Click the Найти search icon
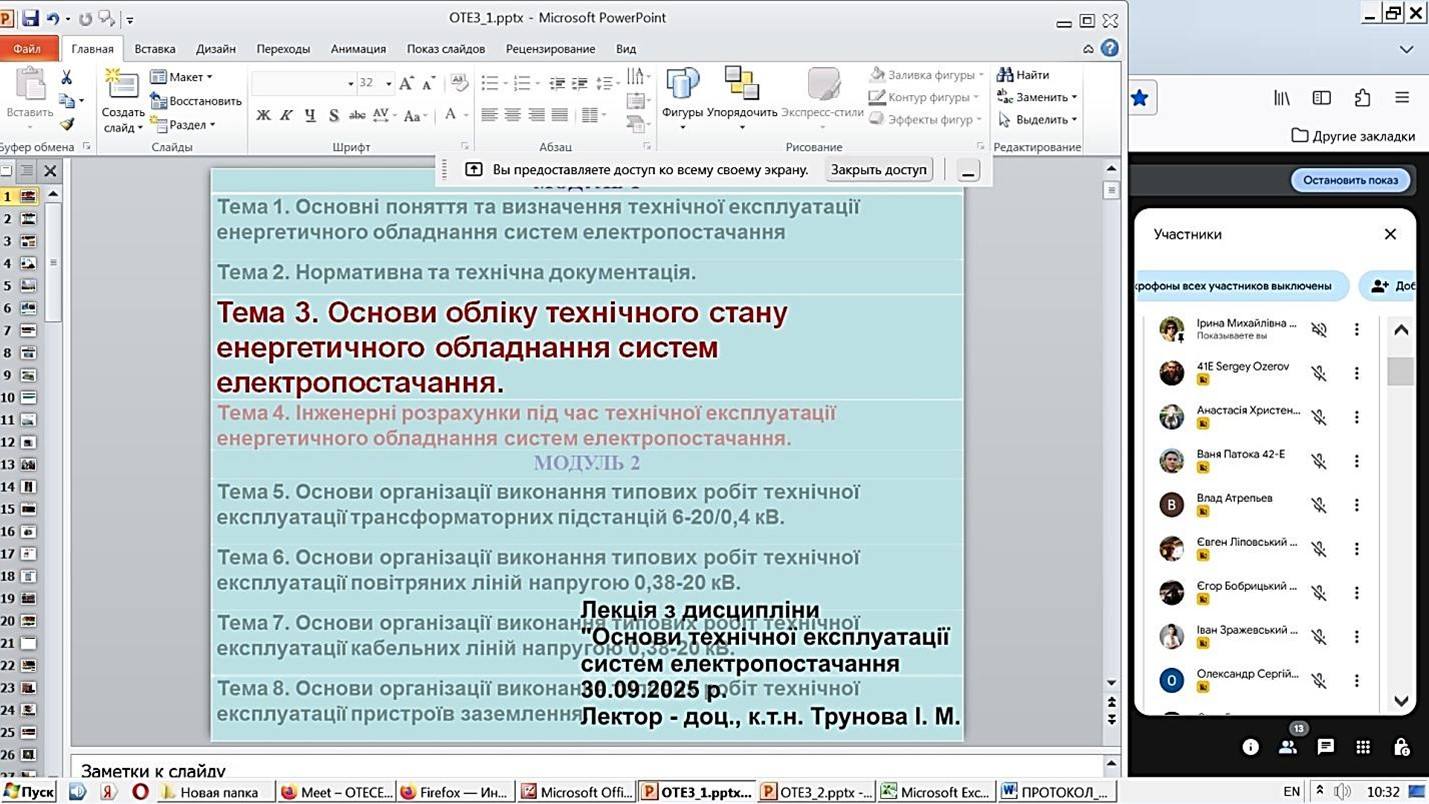 tap(1005, 75)
